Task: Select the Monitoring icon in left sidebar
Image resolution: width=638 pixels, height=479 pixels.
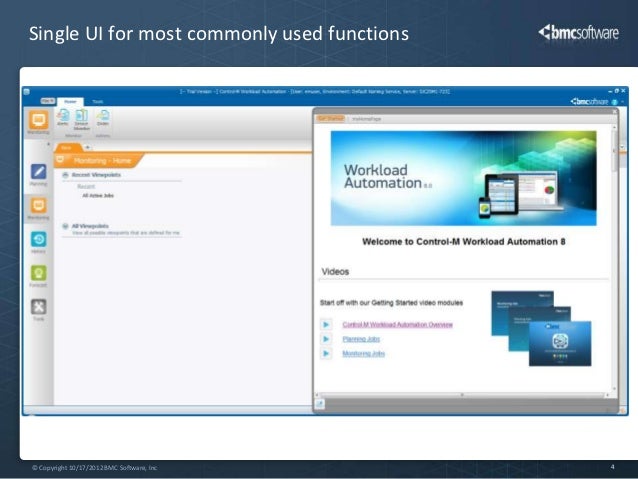Action: [x=39, y=206]
